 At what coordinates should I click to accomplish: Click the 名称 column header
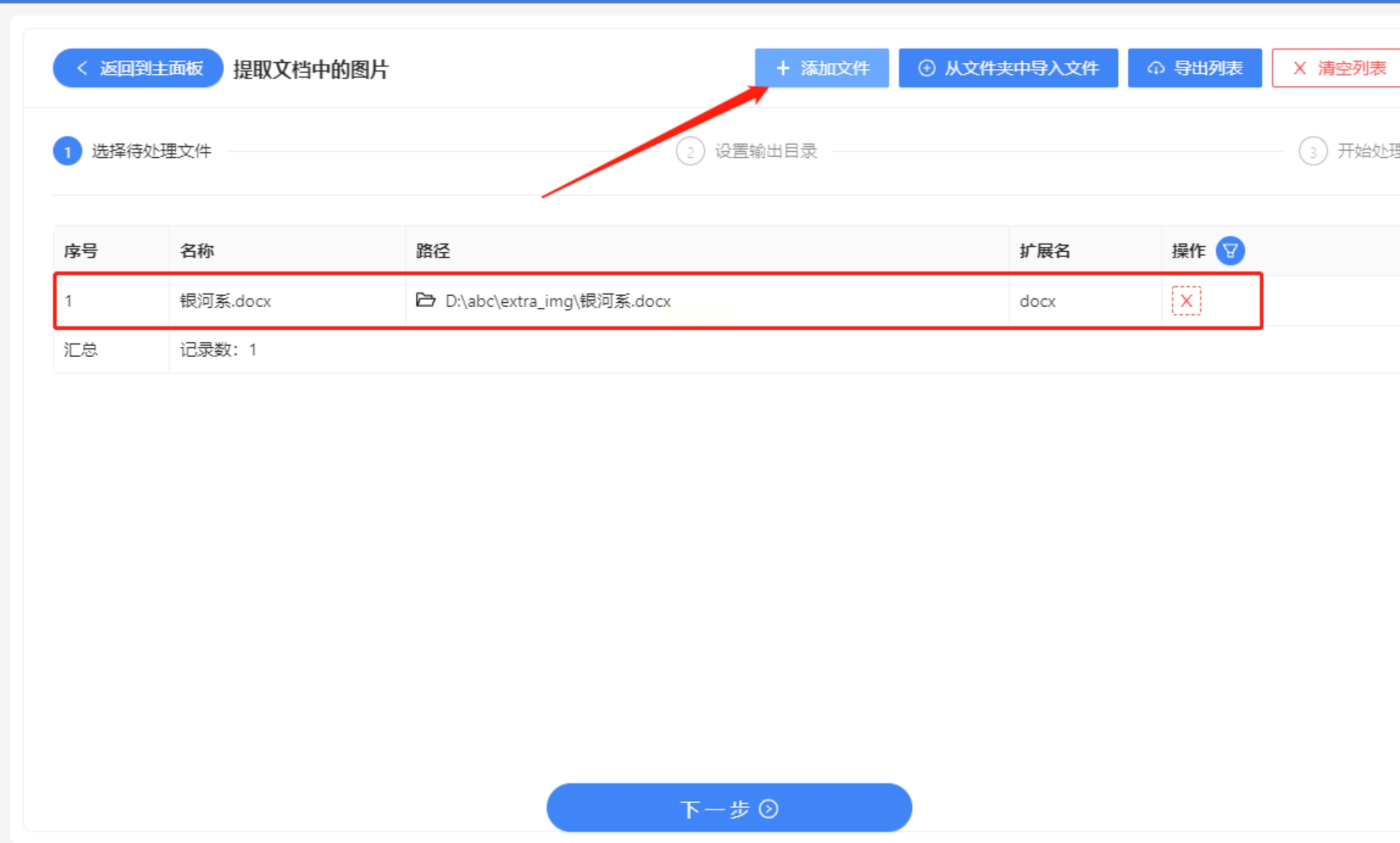coord(197,251)
